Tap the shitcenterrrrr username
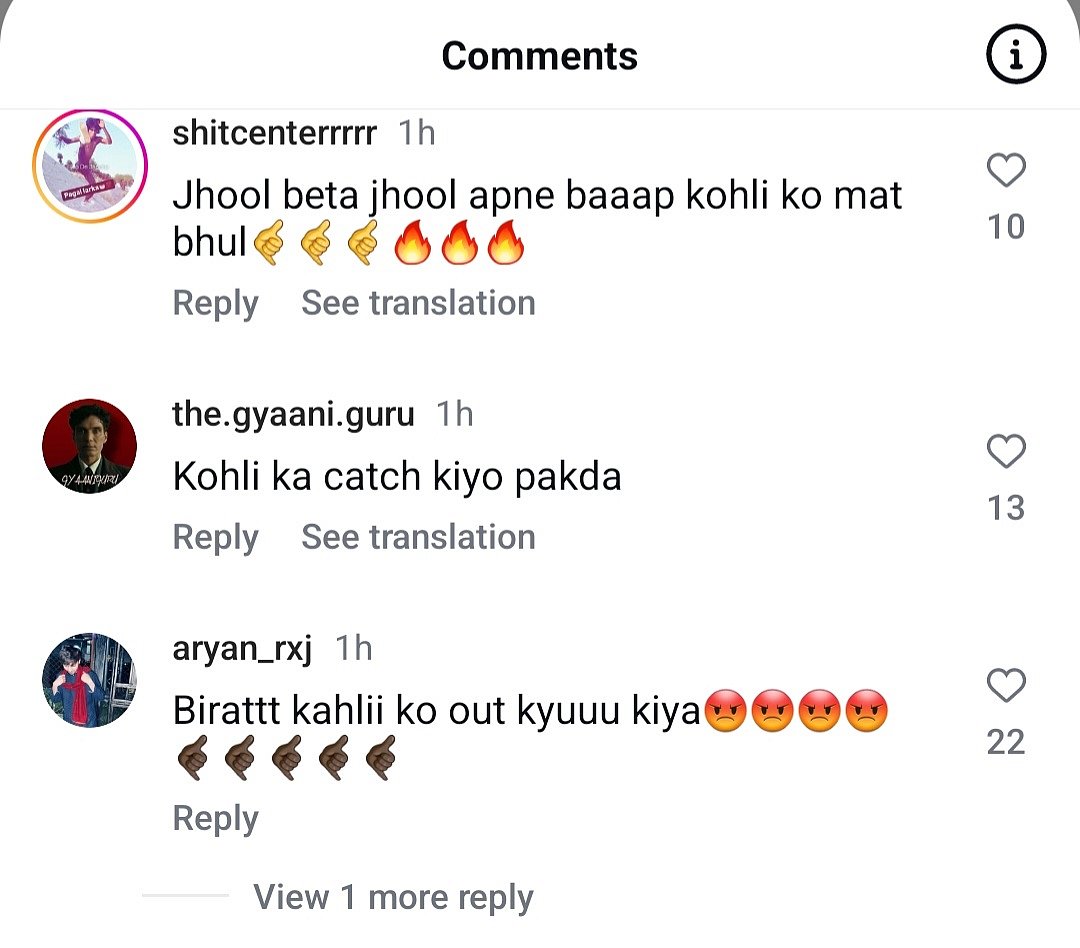Image resolution: width=1080 pixels, height=948 pixels. pyautogui.click(x=274, y=133)
